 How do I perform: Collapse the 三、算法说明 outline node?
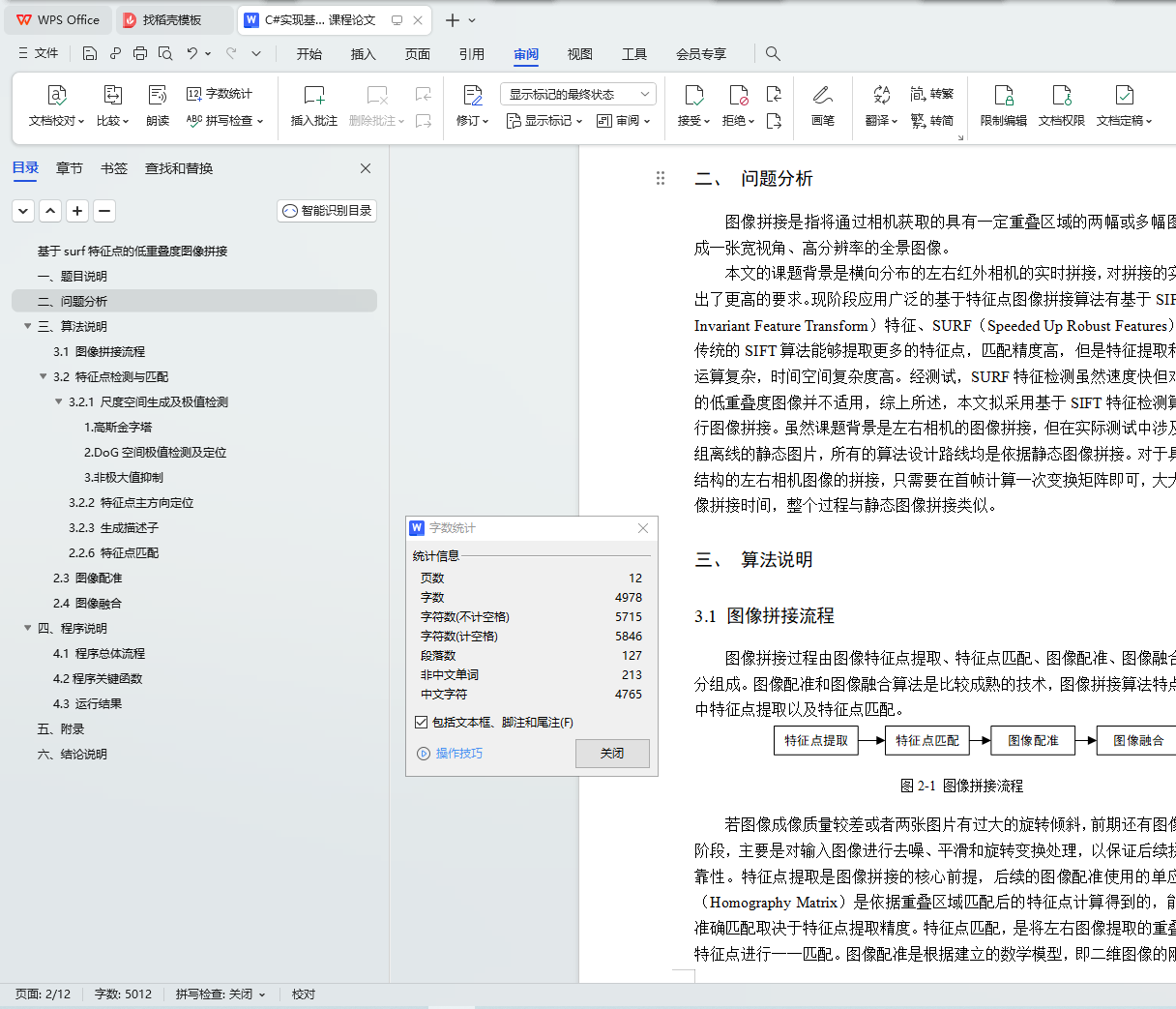pos(27,326)
